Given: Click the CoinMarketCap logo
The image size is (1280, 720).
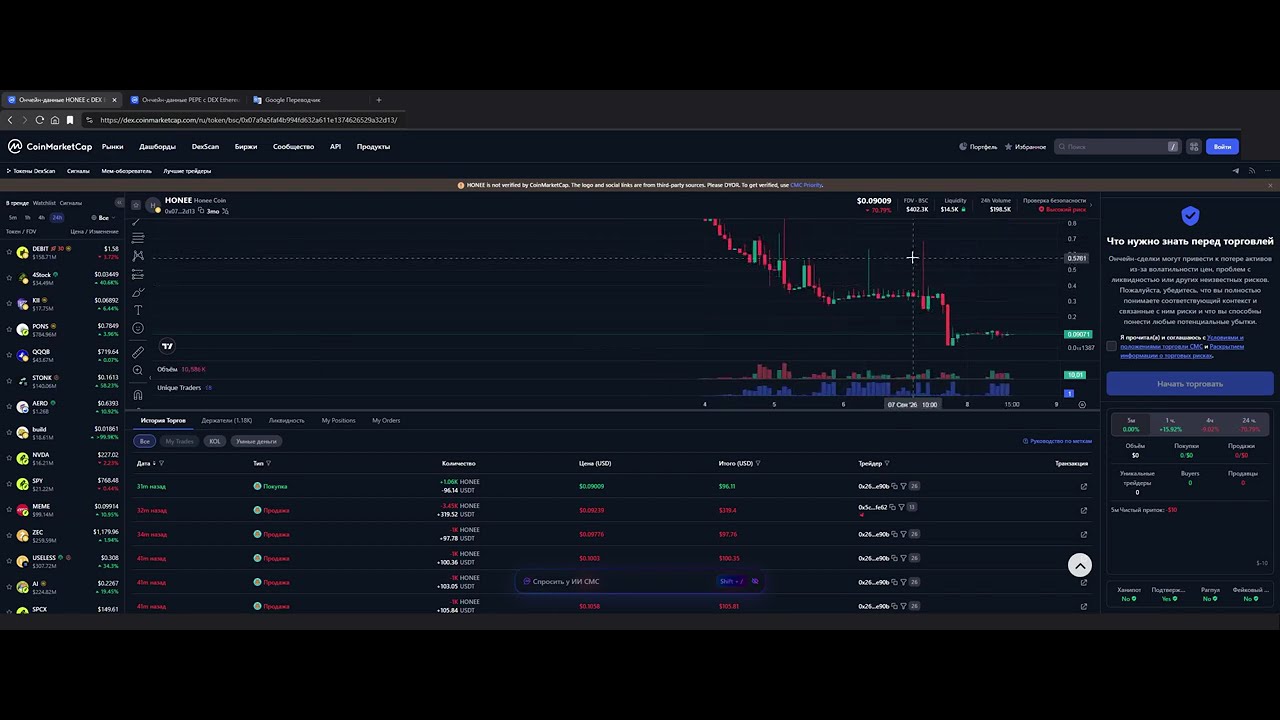Looking at the screenshot, I should pos(50,147).
